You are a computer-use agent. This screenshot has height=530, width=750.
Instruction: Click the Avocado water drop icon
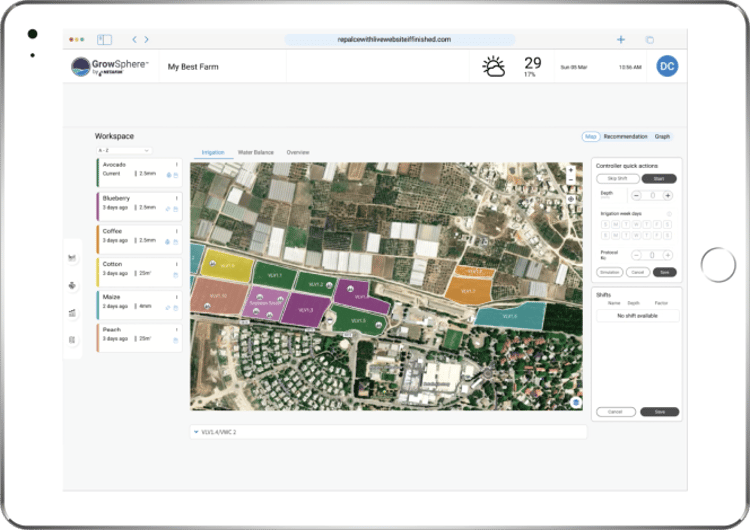click(169, 174)
